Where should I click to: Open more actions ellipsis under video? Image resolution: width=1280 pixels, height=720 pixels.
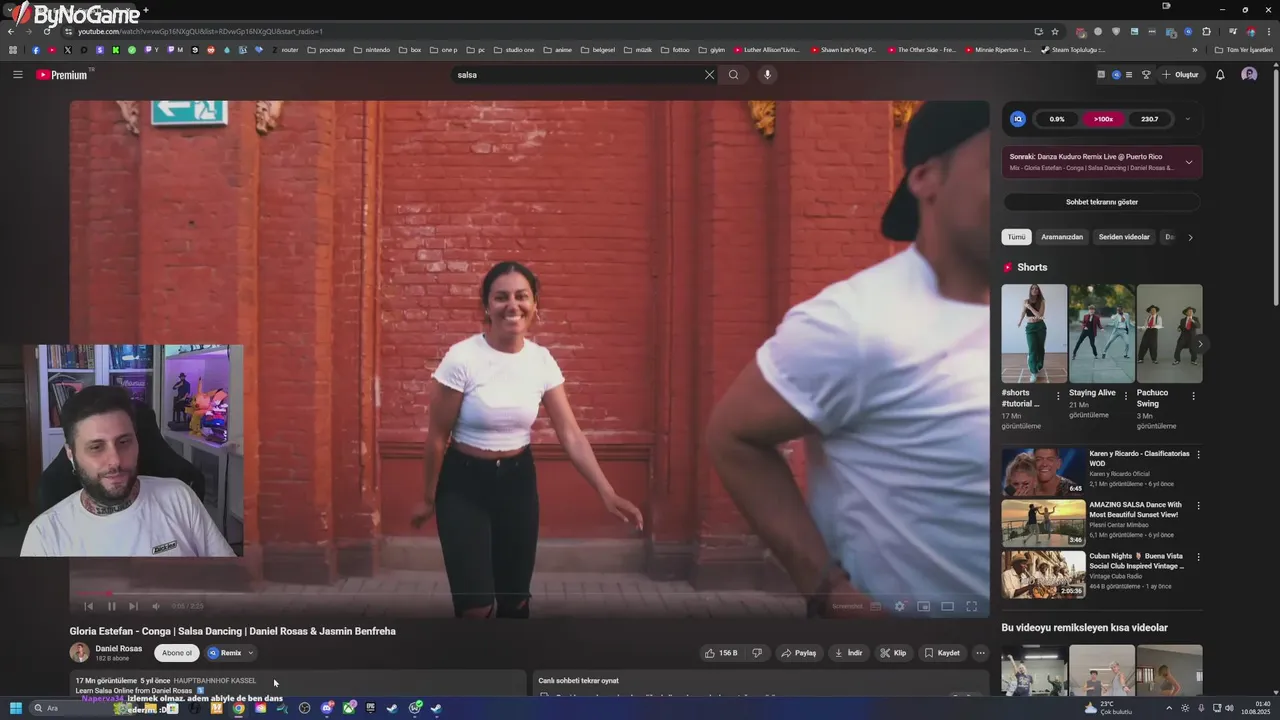(980, 653)
